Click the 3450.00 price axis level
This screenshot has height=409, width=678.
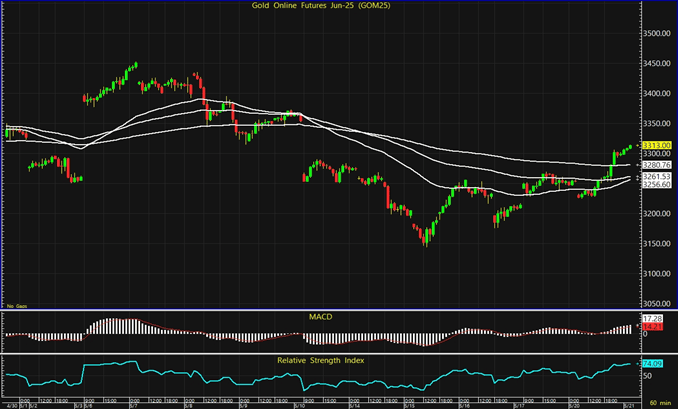point(656,63)
